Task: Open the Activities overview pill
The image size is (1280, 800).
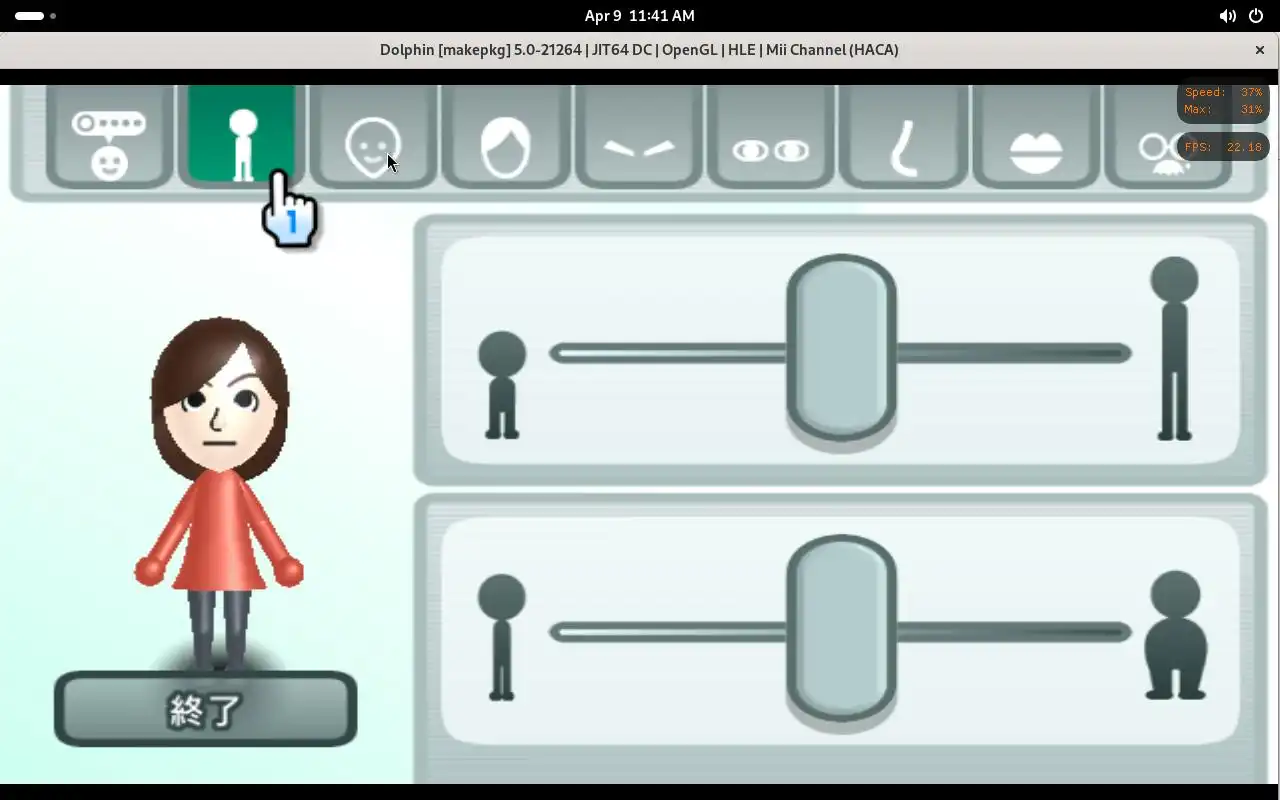Action: click(x=35, y=16)
